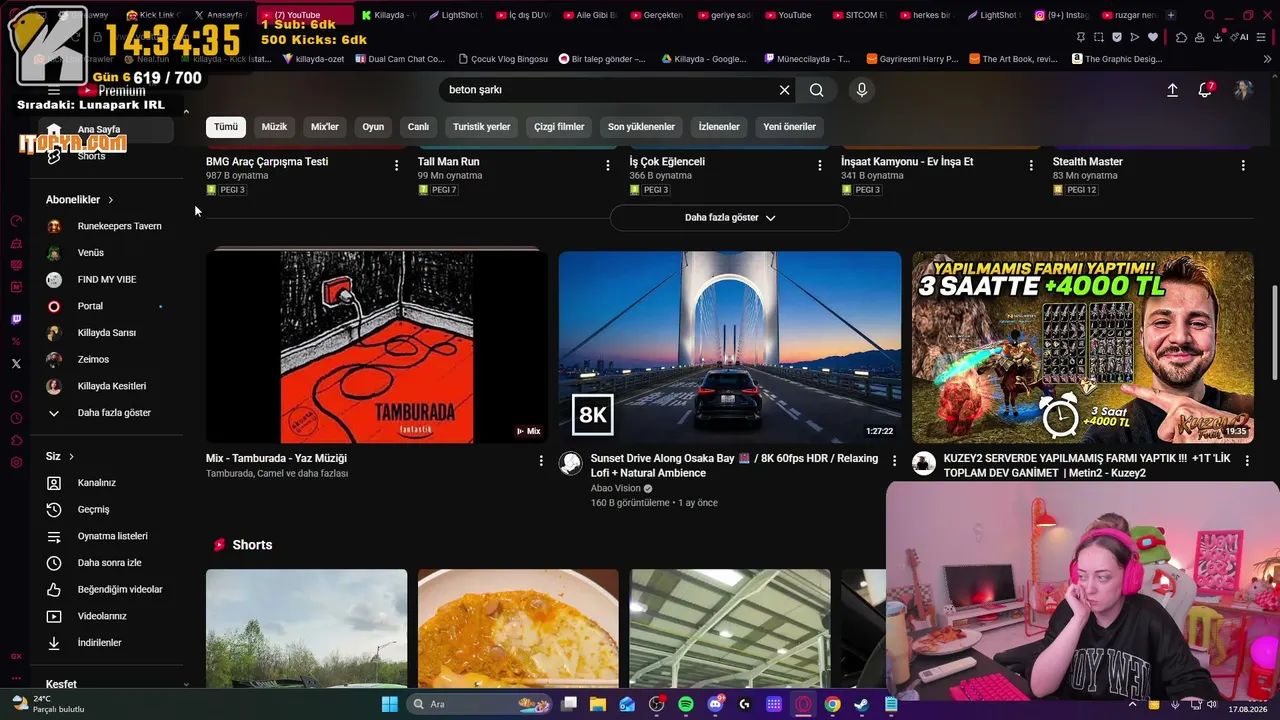1280x720 pixels.
Task: Open Google Chrome from the taskbar
Action: pos(833,704)
